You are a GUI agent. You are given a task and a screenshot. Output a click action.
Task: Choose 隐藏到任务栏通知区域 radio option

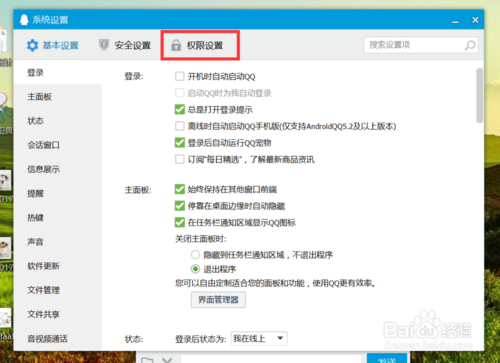(x=195, y=255)
